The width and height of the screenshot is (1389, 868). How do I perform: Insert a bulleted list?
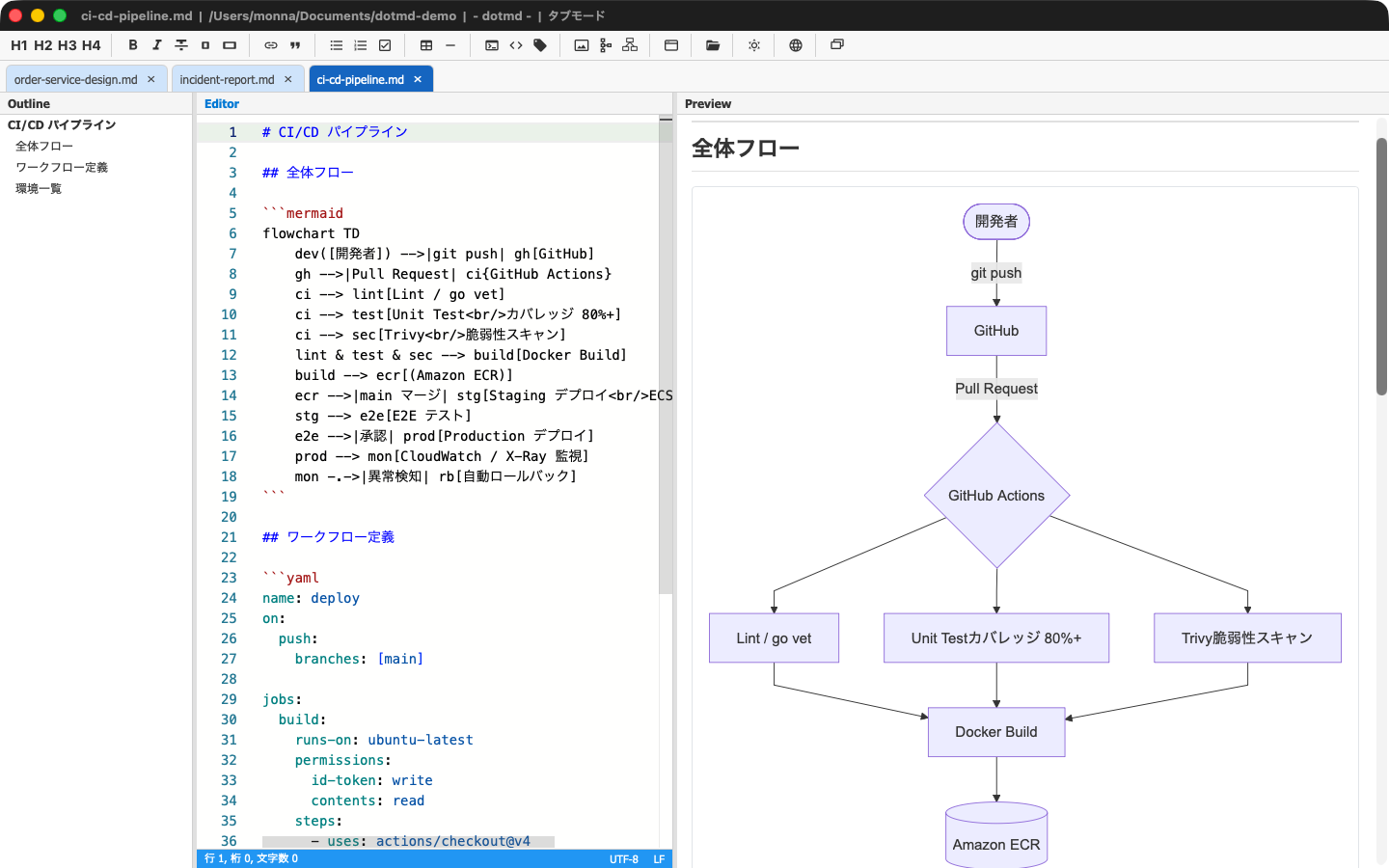click(337, 45)
